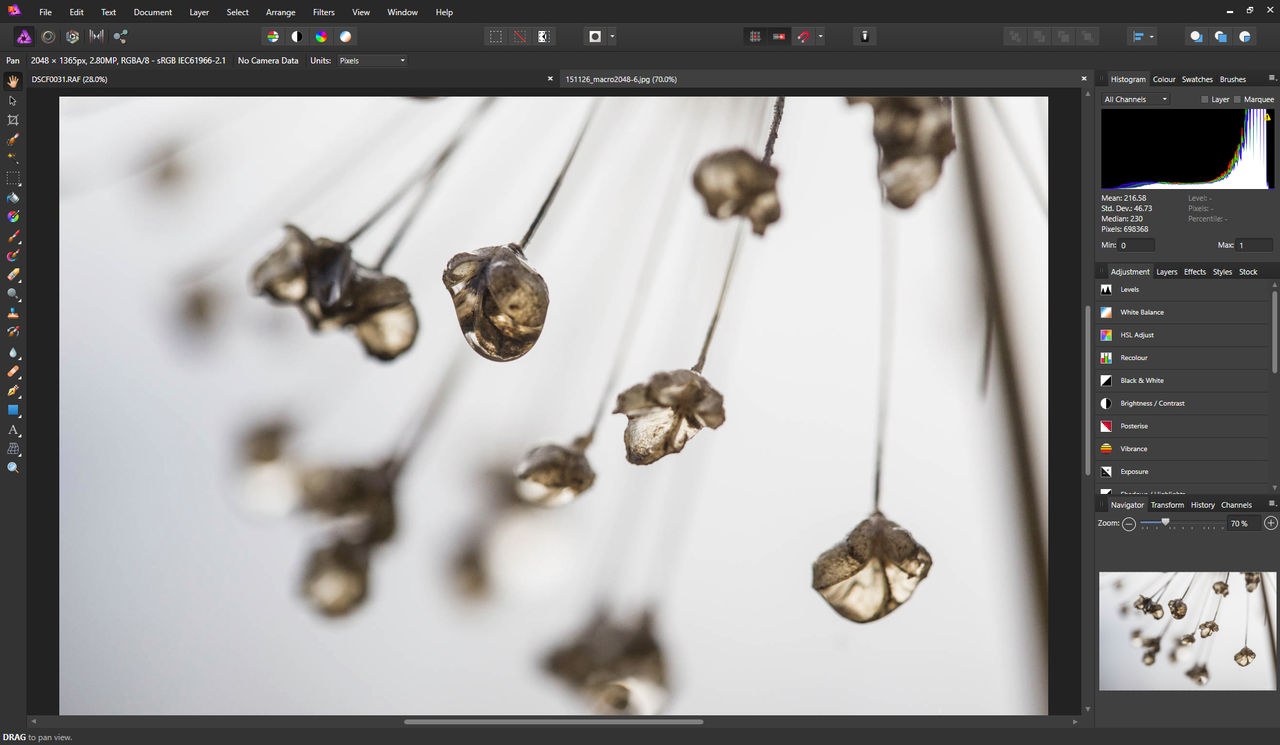Screen dimensions: 1280x745
Task: Open the Colour panel tab
Action: tap(1164, 79)
